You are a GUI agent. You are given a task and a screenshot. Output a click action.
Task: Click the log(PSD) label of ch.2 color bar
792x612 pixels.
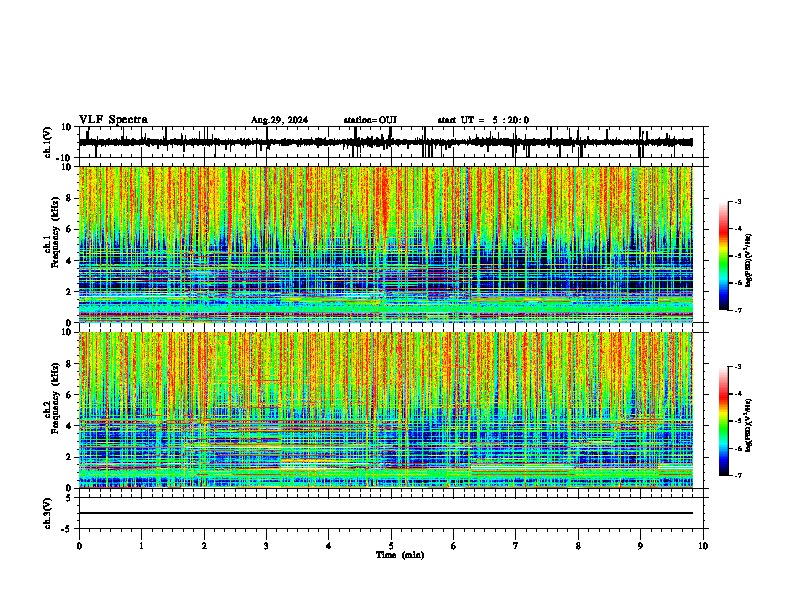click(x=749, y=425)
